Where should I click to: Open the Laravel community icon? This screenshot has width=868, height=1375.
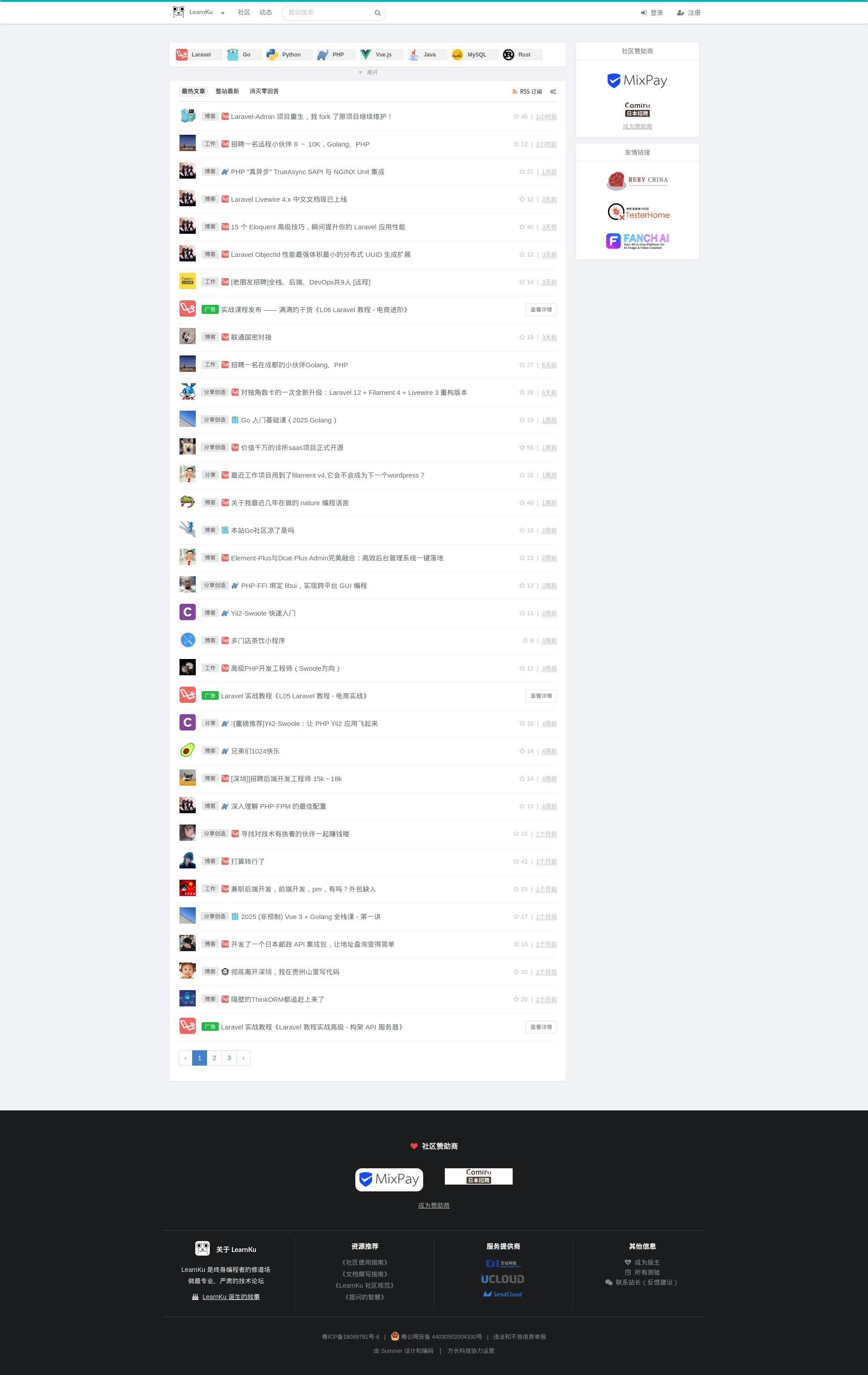tap(182, 55)
